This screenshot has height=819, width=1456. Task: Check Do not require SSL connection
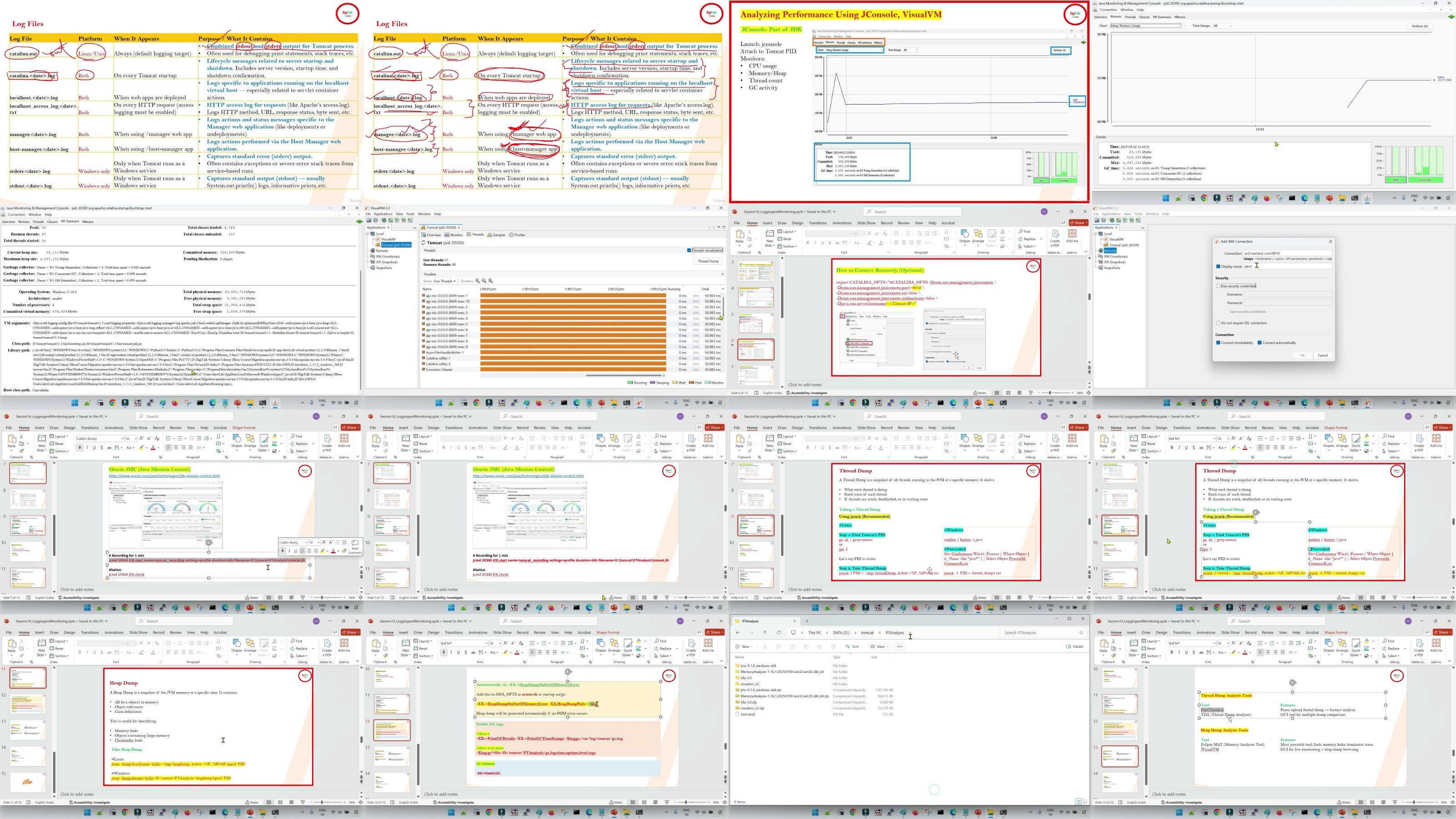click(x=1218, y=323)
